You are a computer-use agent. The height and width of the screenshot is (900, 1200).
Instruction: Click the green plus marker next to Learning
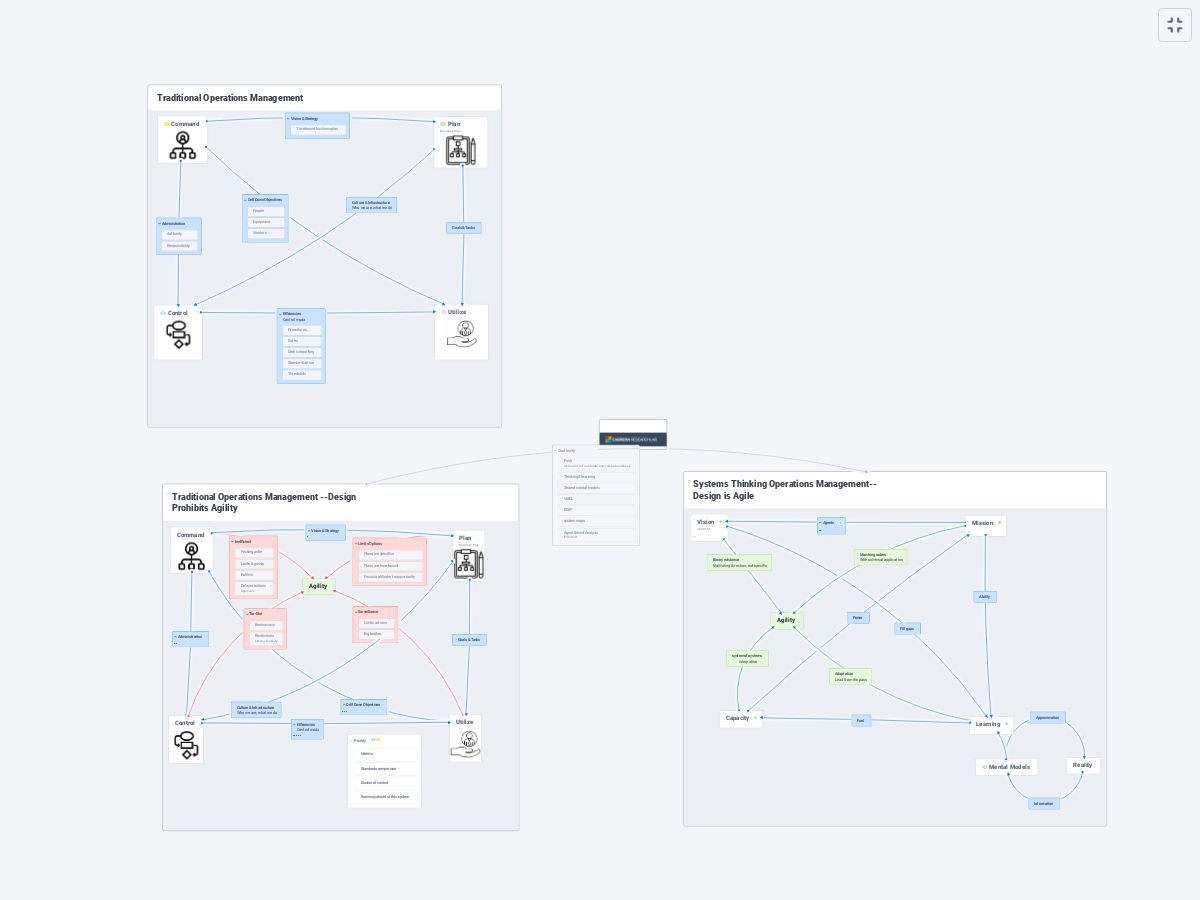click(x=1006, y=723)
